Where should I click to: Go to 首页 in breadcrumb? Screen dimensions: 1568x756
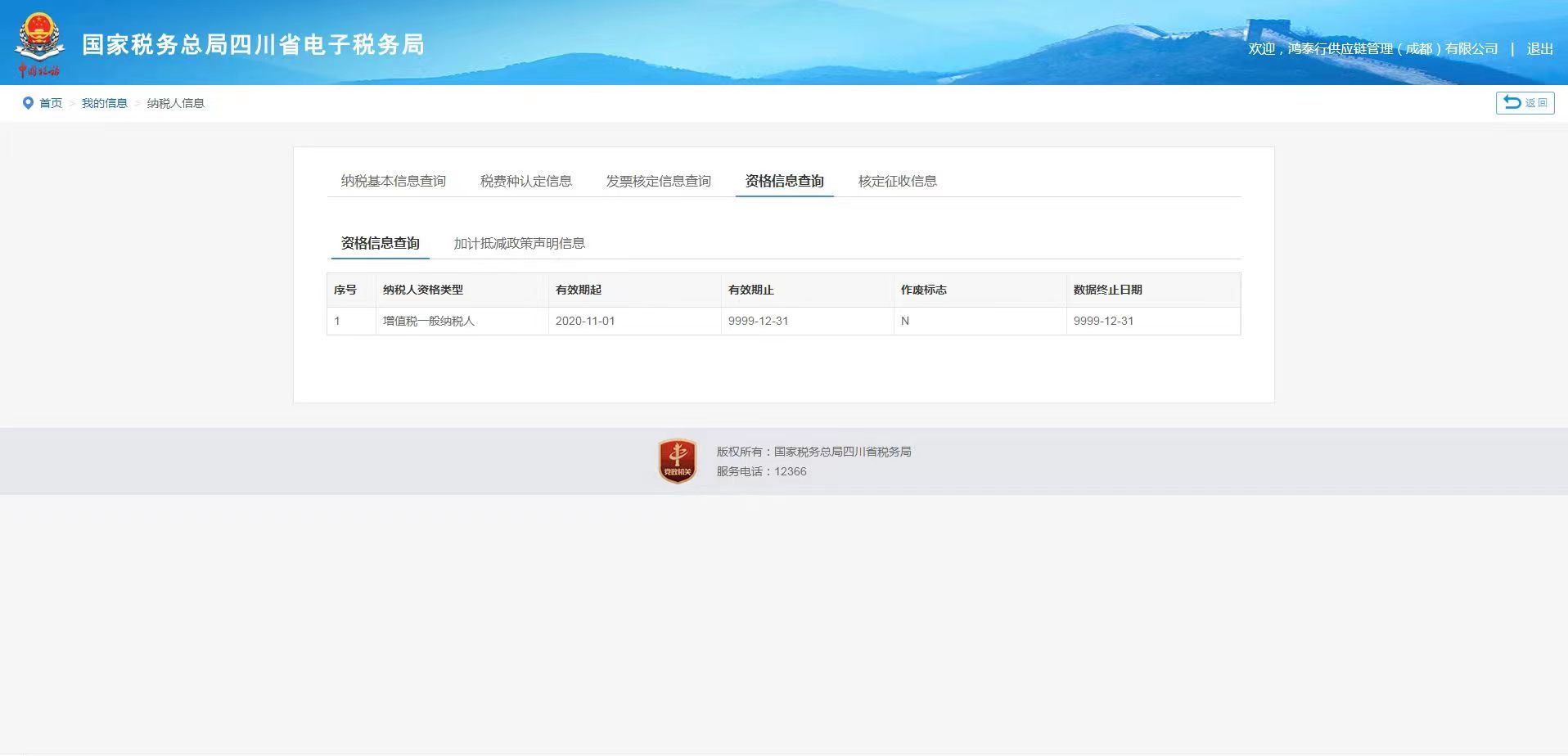(x=51, y=103)
